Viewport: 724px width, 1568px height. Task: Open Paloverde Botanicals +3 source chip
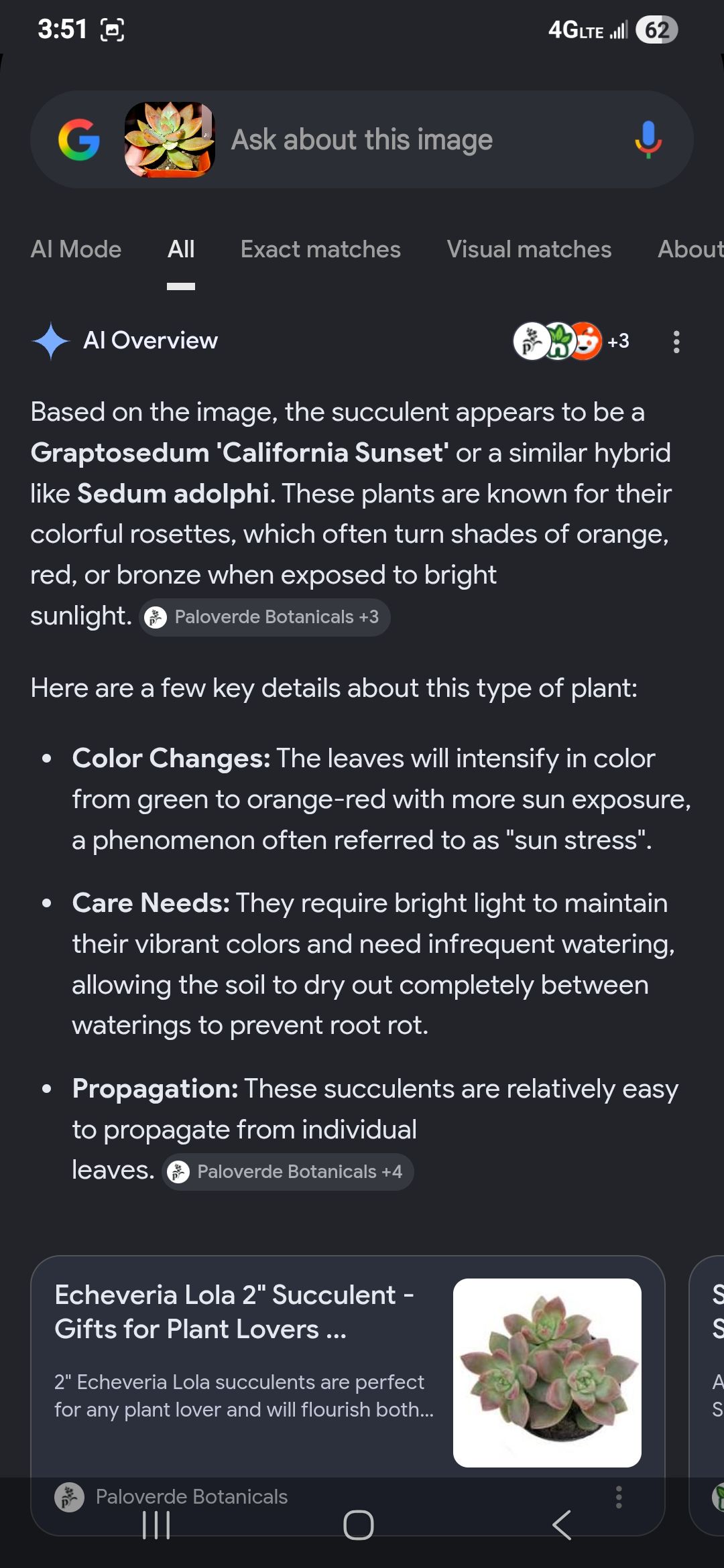[265, 617]
